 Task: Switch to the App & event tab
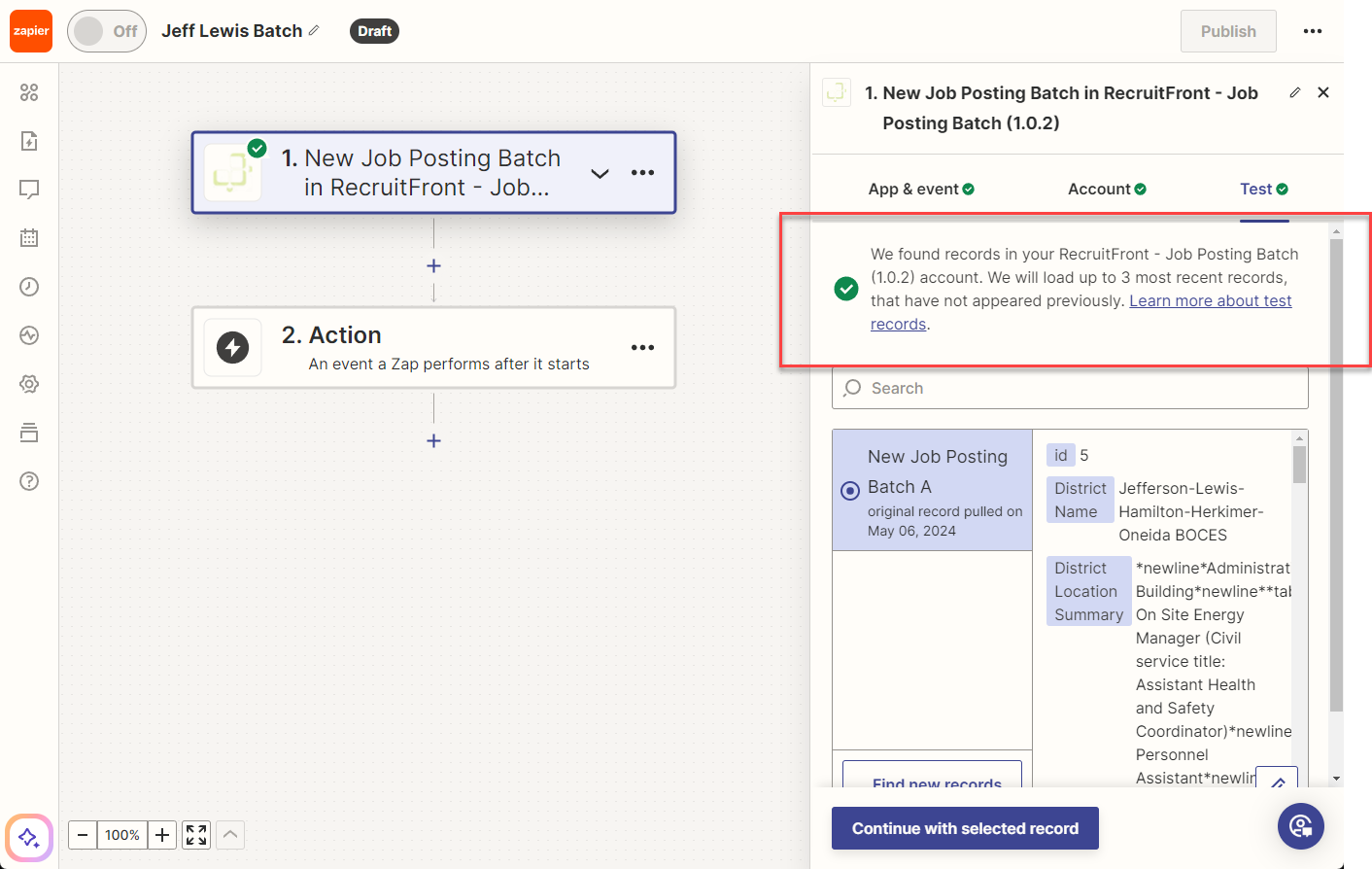tap(921, 190)
